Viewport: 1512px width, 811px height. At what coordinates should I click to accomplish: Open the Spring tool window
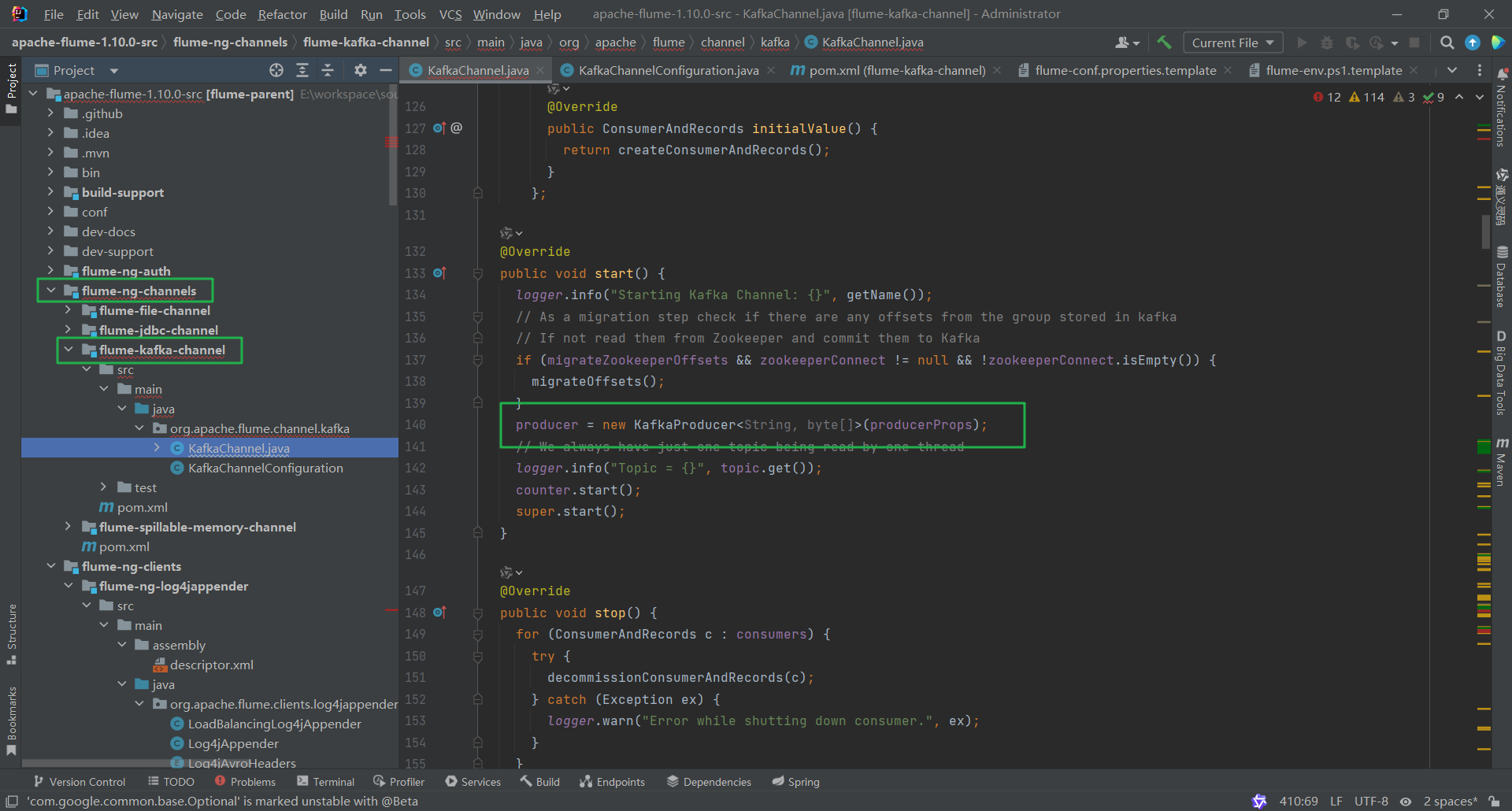coord(796,781)
